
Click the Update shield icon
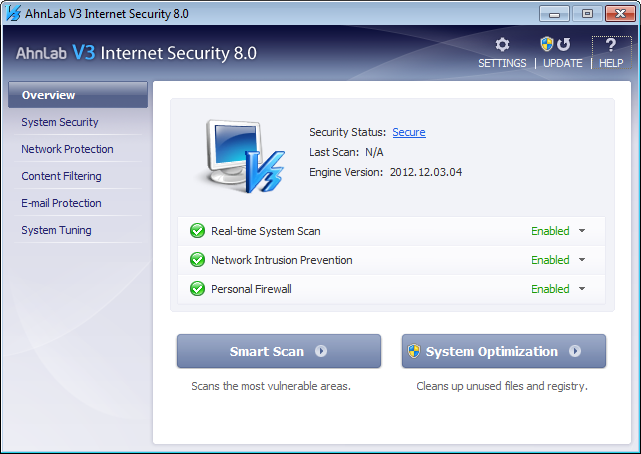pos(547,45)
